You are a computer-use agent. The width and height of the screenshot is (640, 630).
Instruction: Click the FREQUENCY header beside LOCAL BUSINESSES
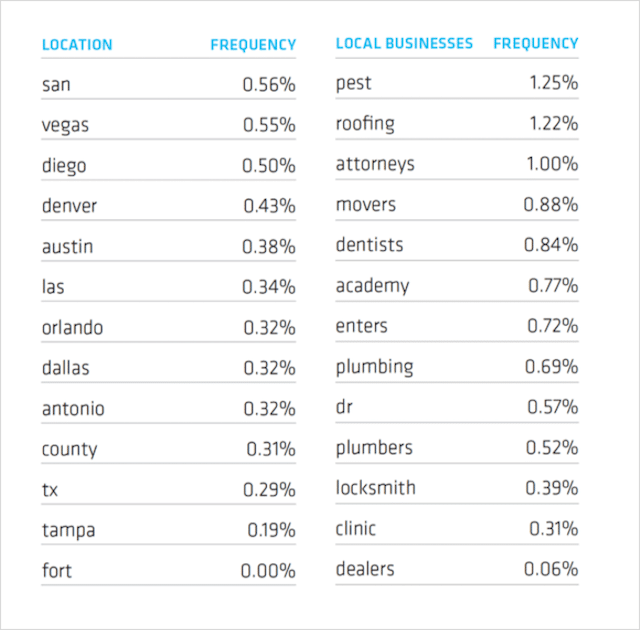[x=535, y=44]
